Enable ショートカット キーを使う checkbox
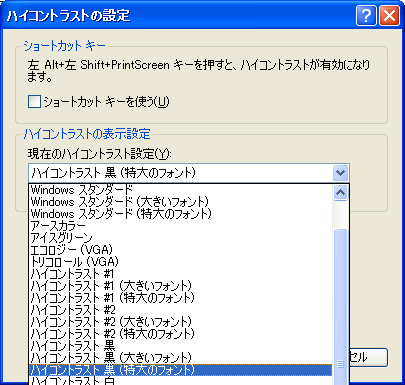Screen dimensions: 405x385 point(34,102)
